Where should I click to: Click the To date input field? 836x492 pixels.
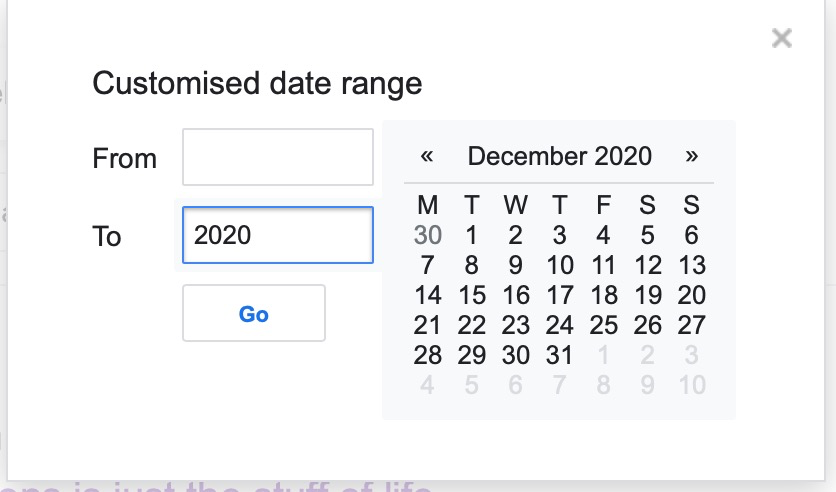coord(278,235)
